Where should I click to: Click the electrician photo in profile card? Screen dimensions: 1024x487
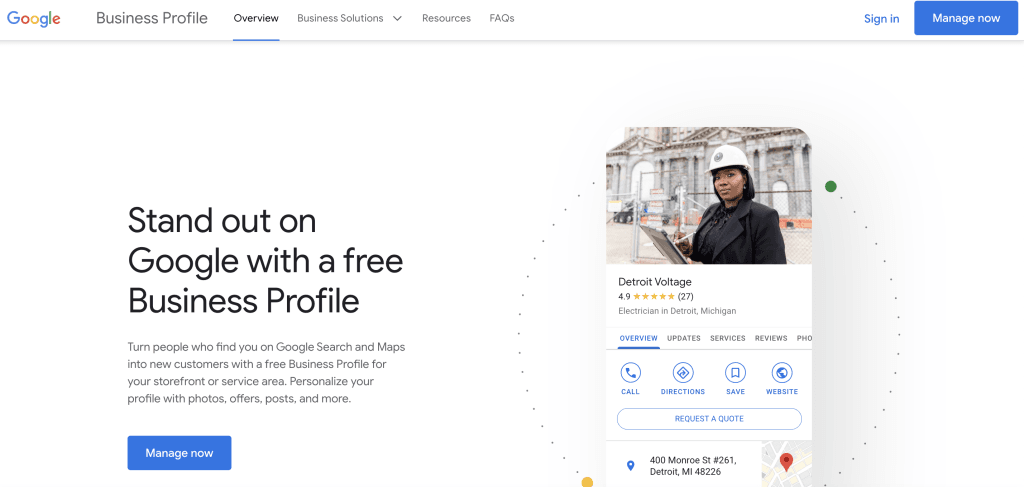[709, 195]
